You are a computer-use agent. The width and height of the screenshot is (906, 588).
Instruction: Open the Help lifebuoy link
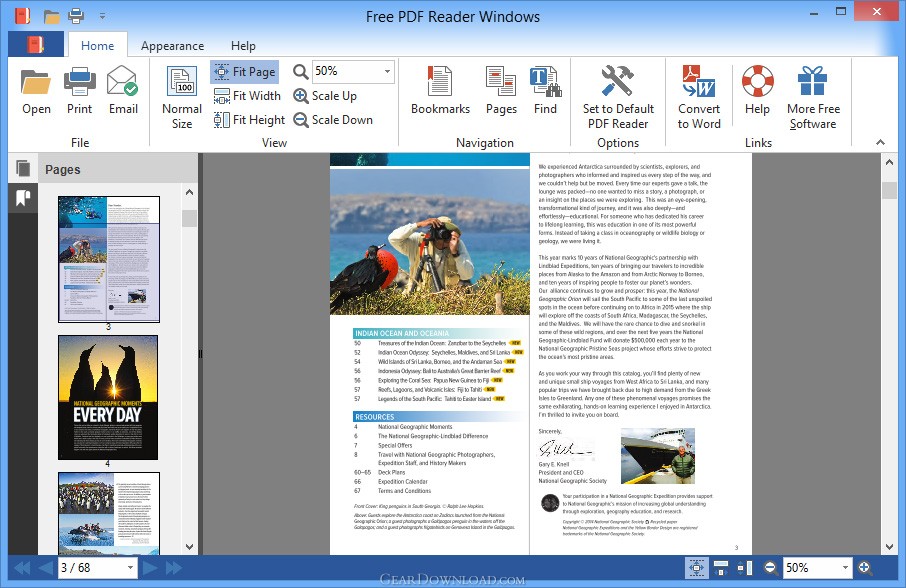tap(757, 91)
